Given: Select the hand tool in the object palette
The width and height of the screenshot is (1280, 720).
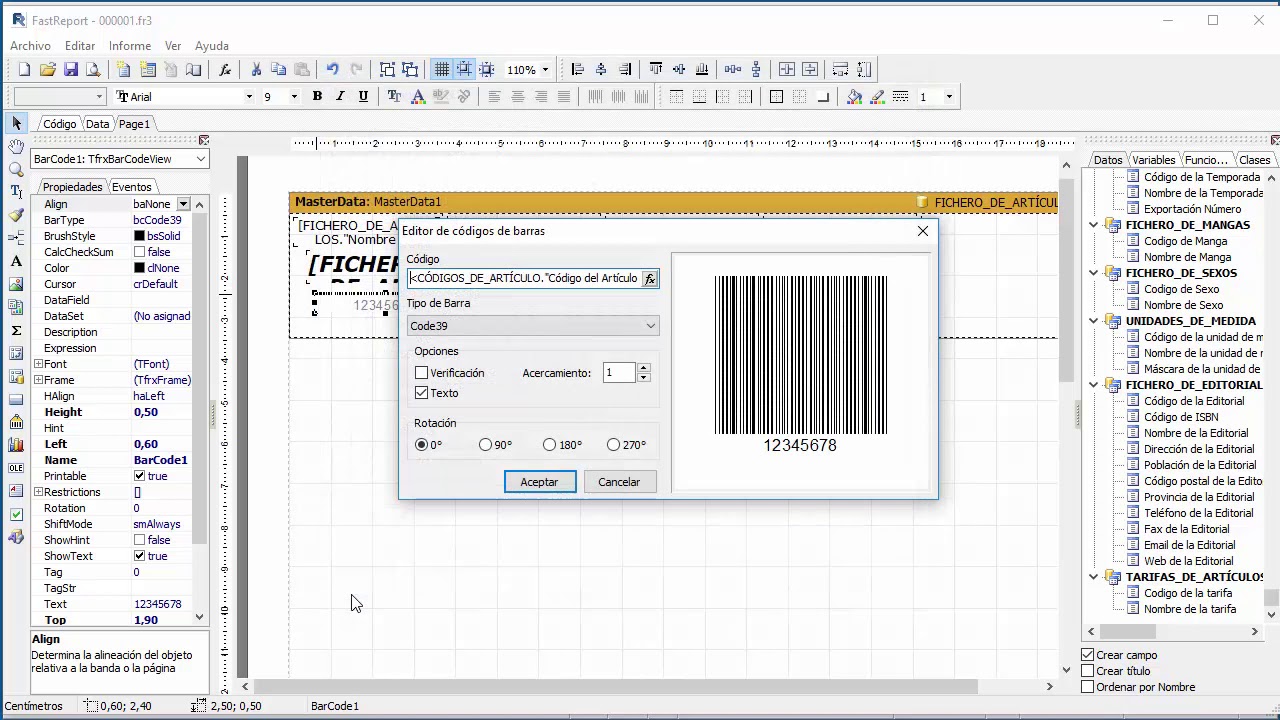Looking at the screenshot, I should tap(16, 146).
